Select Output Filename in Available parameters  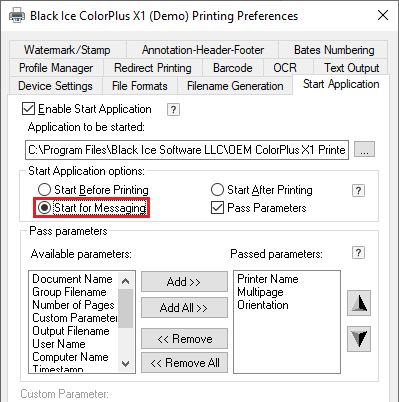pyautogui.click(x=71, y=331)
